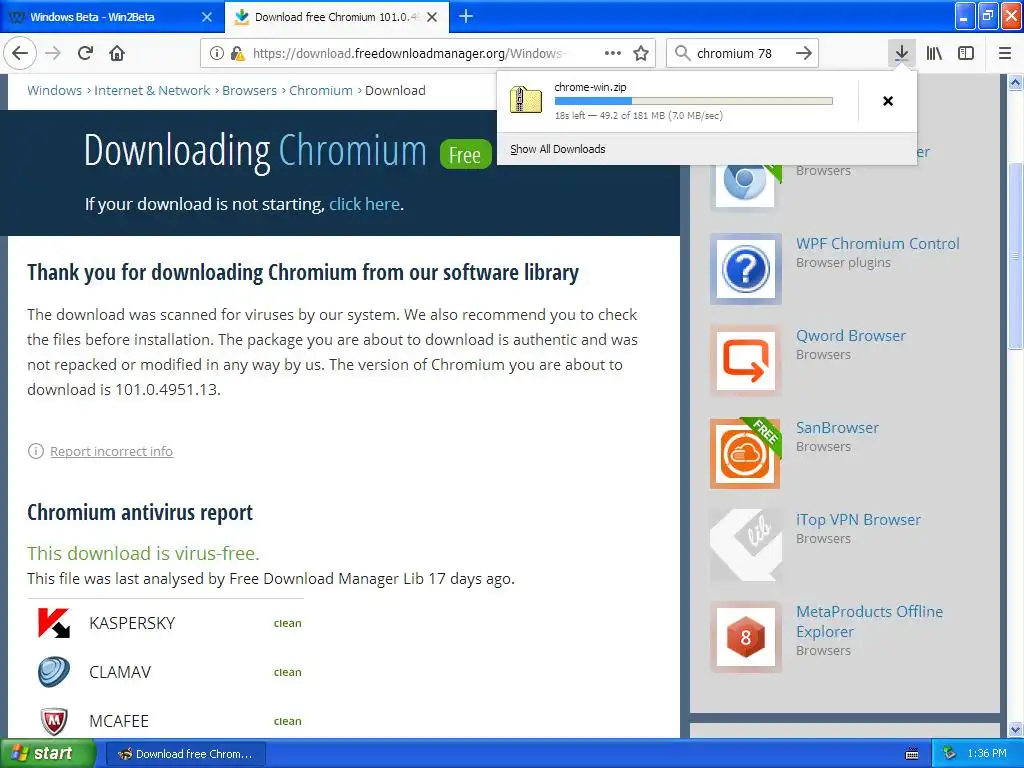
Task: Click the CLAMAV clean status
Action: point(287,673)
